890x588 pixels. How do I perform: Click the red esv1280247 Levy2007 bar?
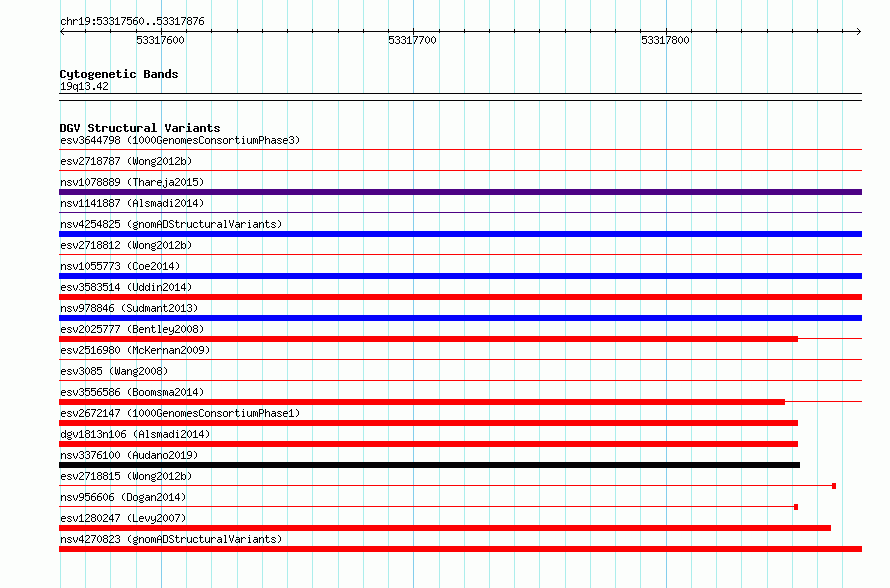pyautogui.click(x=445, y=528)
